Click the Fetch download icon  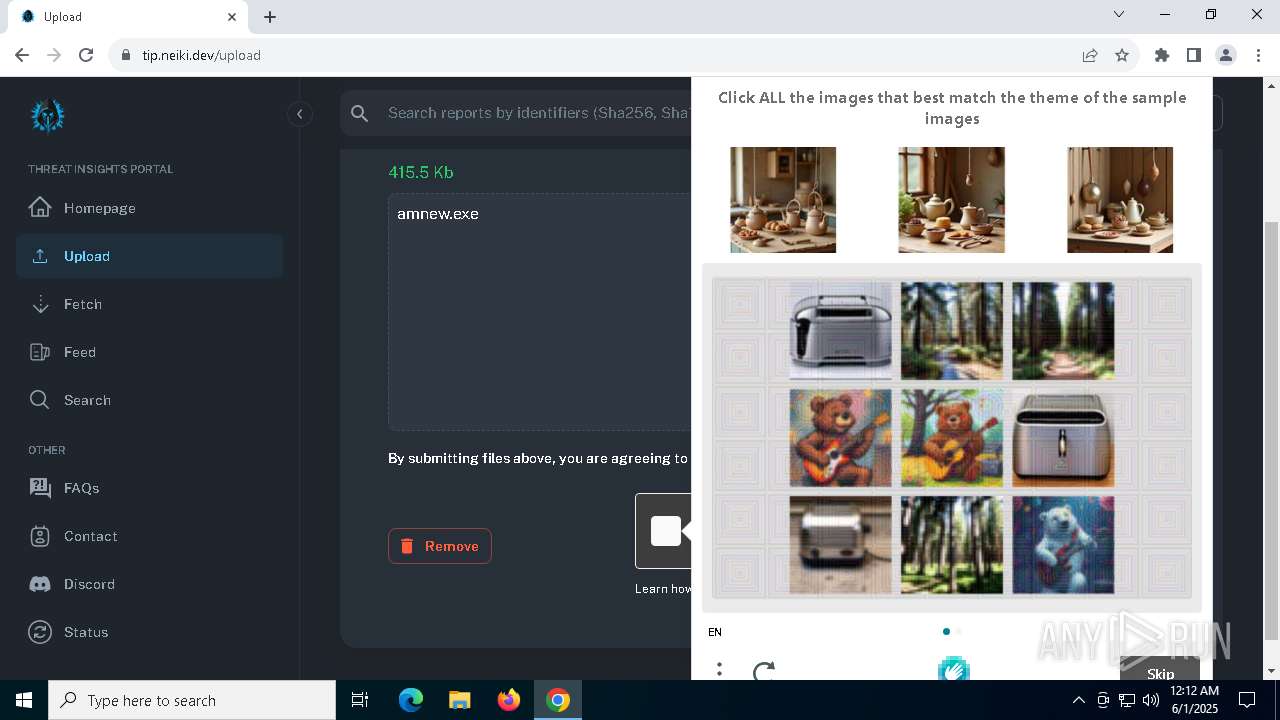coord(40,304)
